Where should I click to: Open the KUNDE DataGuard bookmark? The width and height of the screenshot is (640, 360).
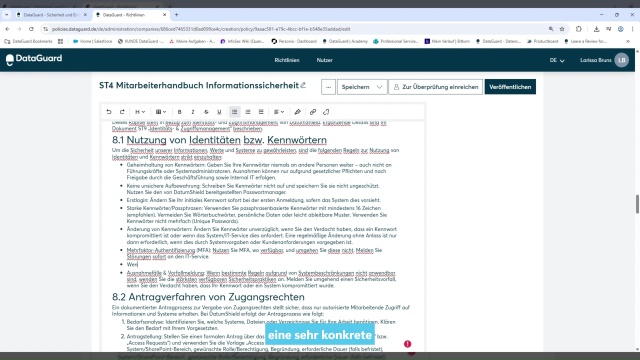point(141,41)
